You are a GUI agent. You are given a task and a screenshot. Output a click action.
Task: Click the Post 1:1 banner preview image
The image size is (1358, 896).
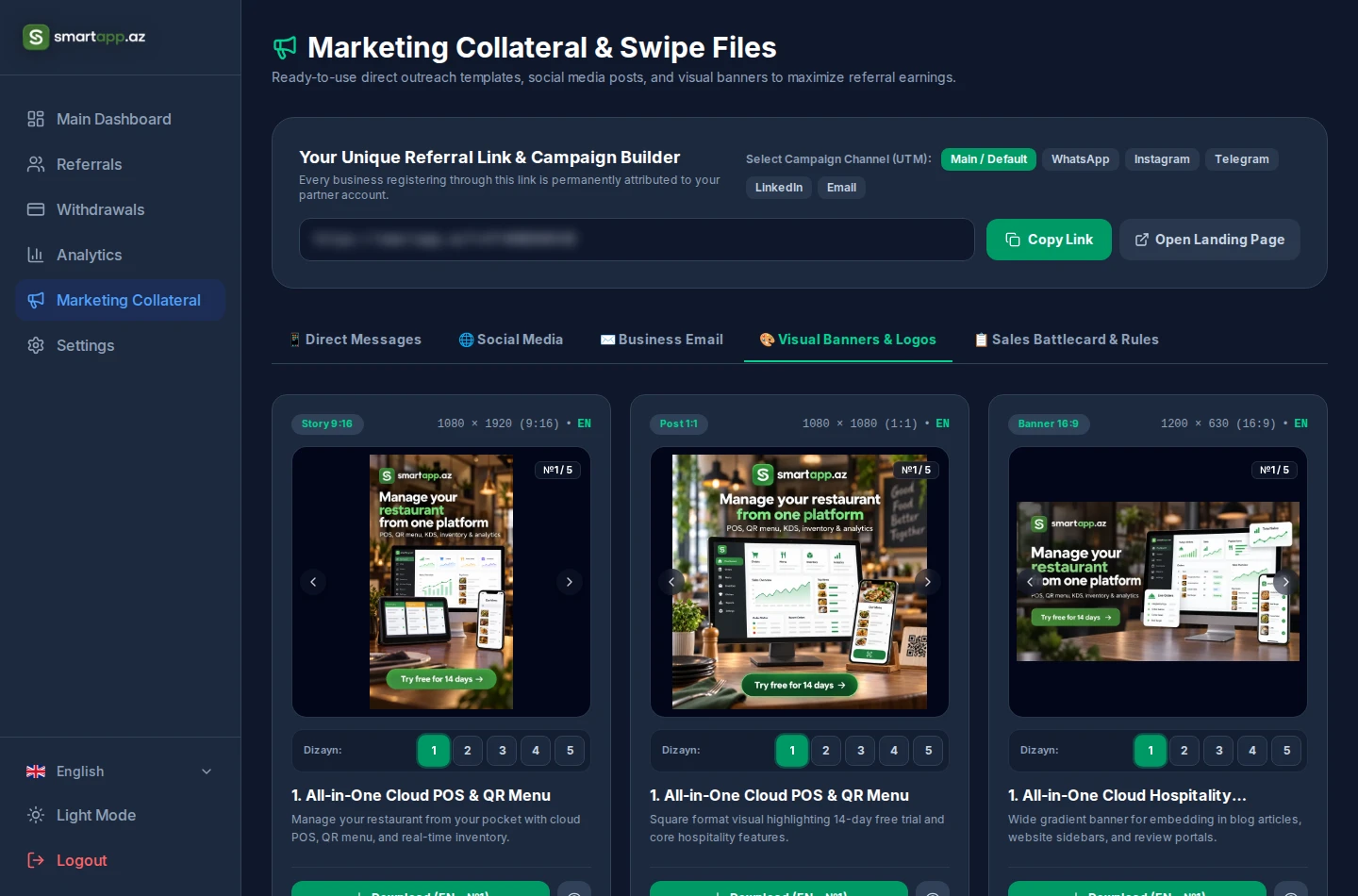point(800,582)
